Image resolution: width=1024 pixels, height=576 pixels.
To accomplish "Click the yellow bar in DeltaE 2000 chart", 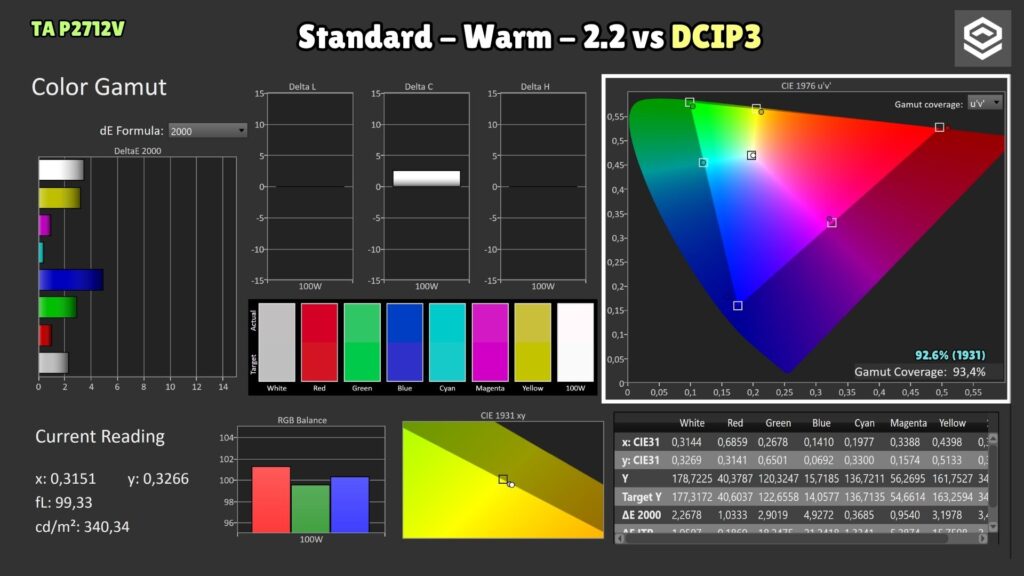I will coord(59,198).
